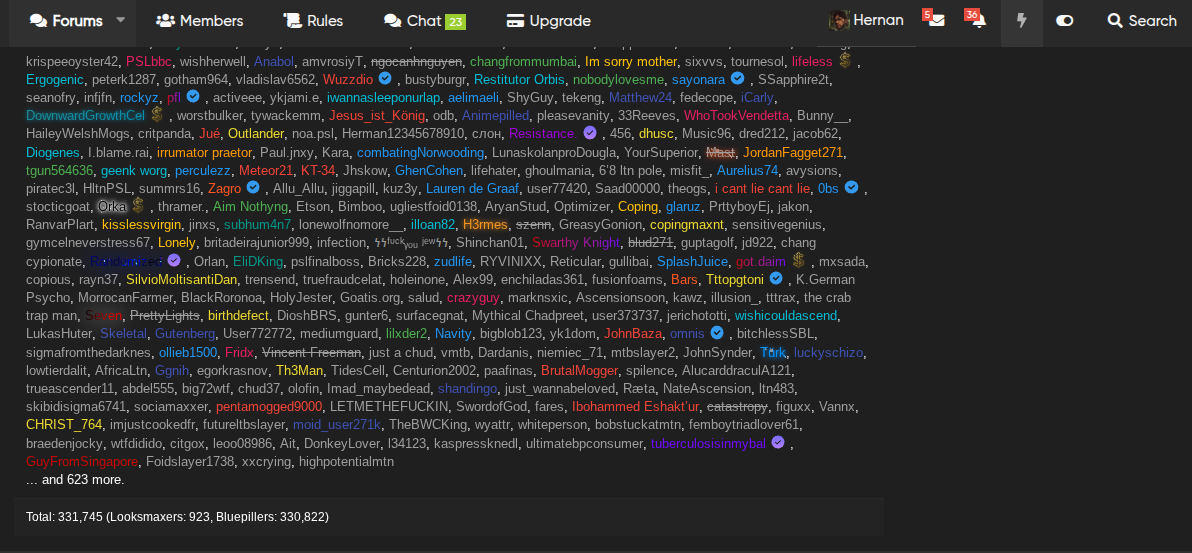Click the verified badge next to sayonara
This screenshot has height=553, width=1192.
tap(737, 78)
